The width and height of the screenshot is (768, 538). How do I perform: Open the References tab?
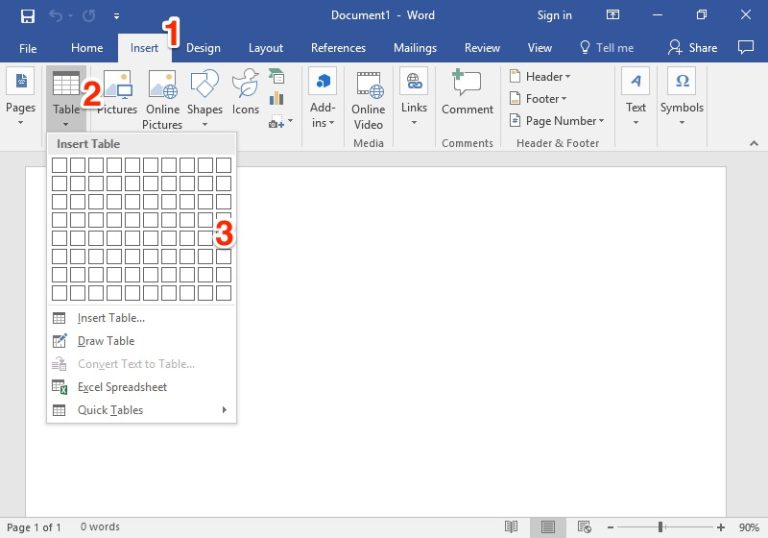click(338, 48)
